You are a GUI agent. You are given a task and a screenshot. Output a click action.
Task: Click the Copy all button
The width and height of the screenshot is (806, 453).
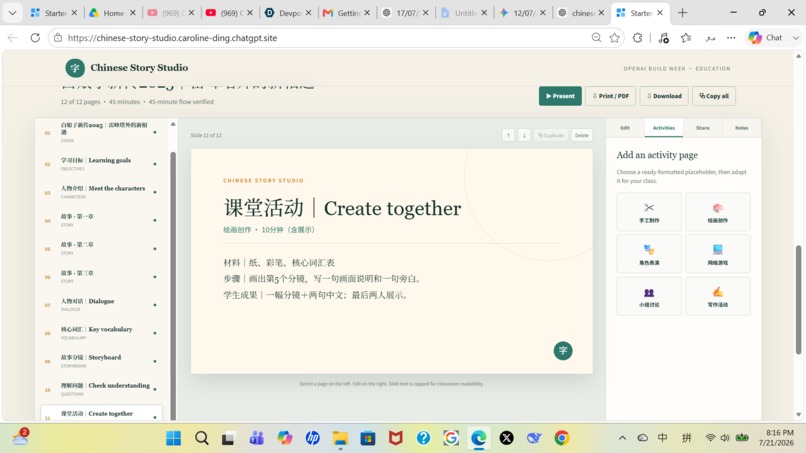click(x=714, y=96)
